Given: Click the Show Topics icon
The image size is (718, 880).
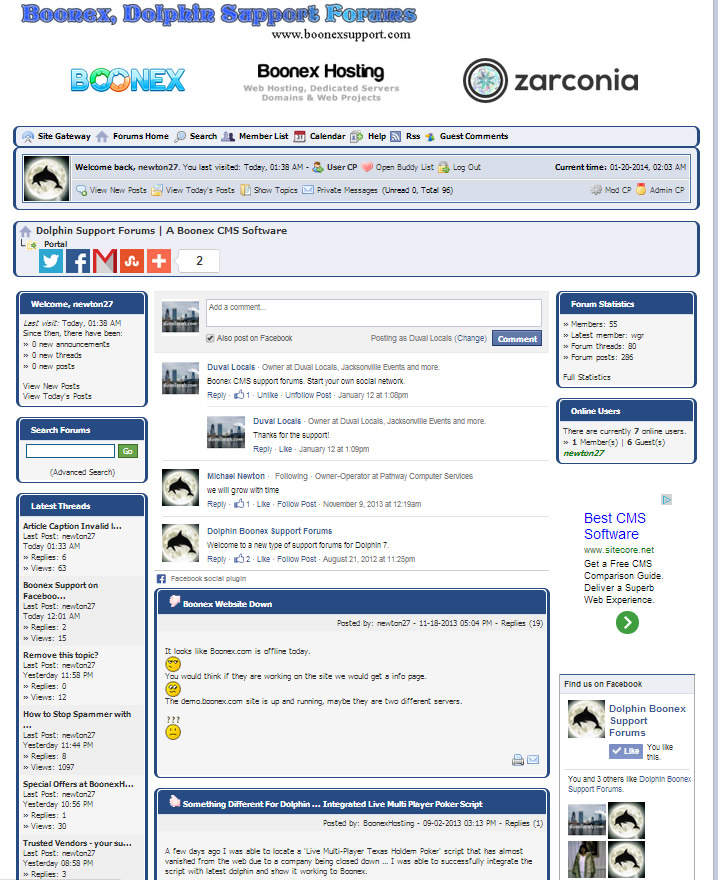Looking at the screenshot, I should [x=245, y=190].
